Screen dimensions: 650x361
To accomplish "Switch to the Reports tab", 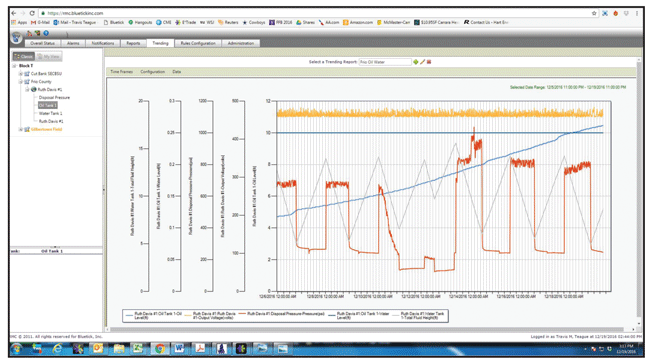I will (x=133, y=43).
